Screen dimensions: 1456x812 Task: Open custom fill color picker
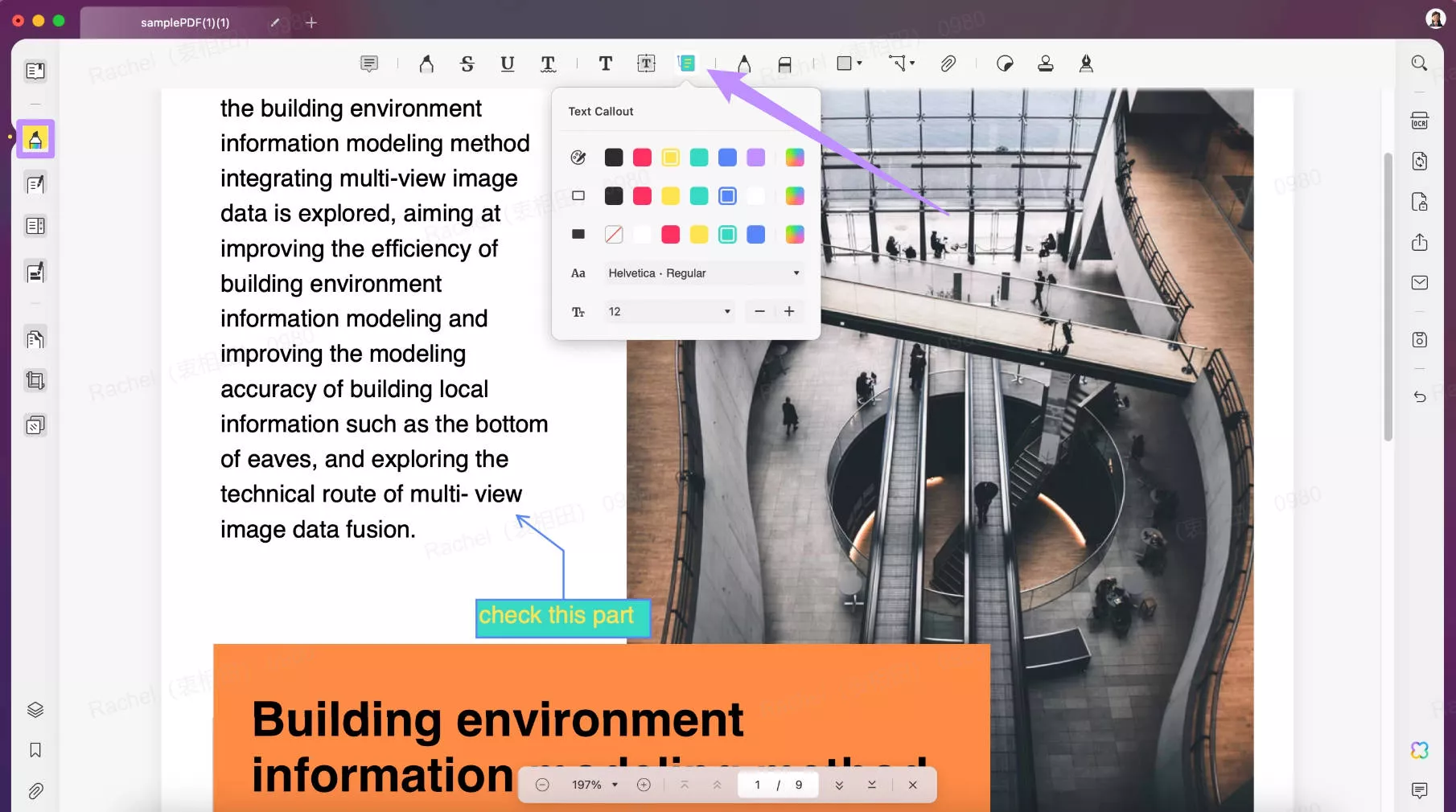[x=795, y=235]
